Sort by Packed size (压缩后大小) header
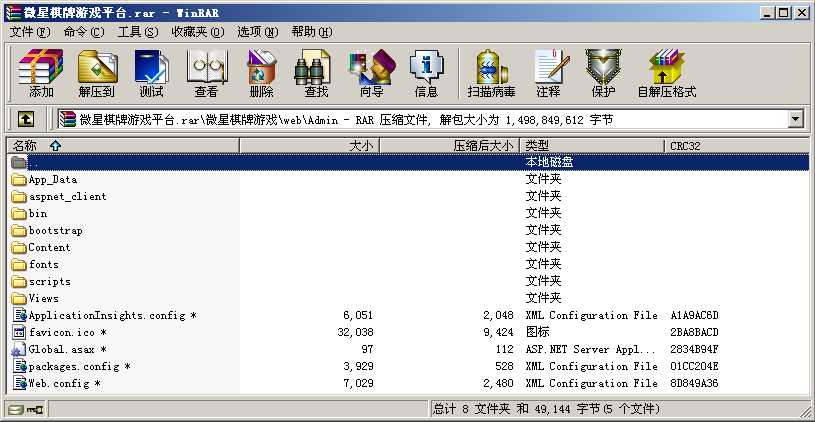The height and width of the screenshot is (422, 815). 450,146
